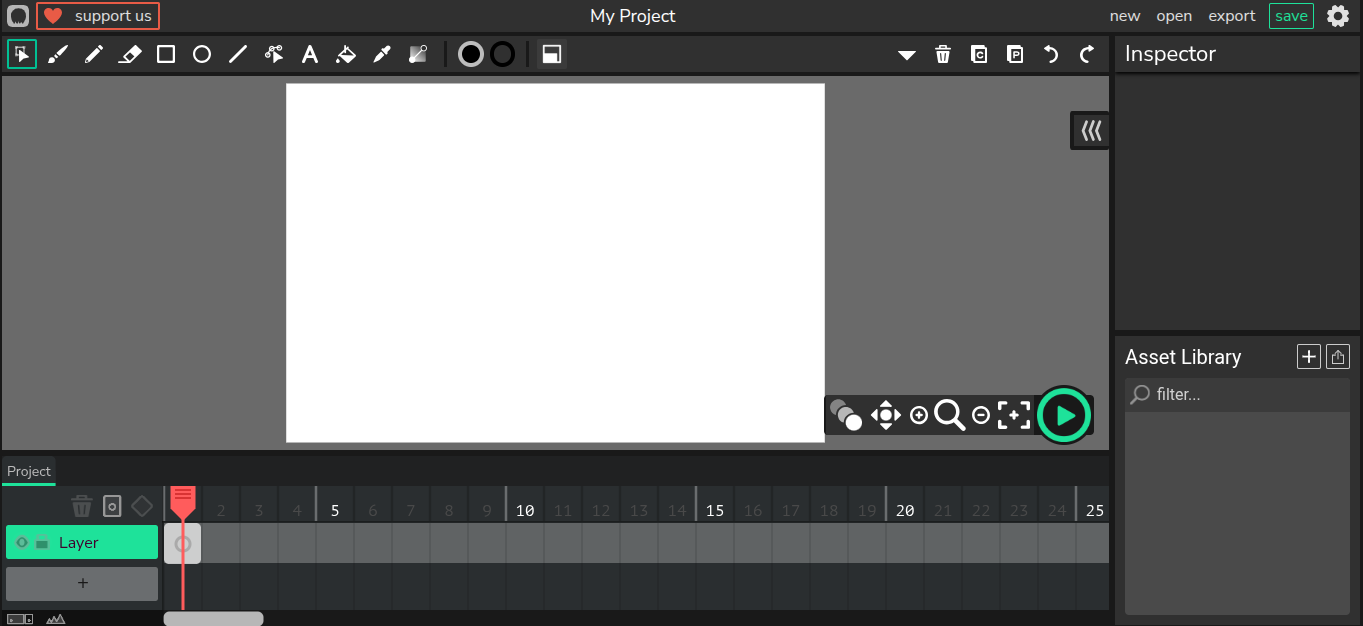
Task: Collapse the Inspector panel with chevrons
Action: [x=1090, y=131]
